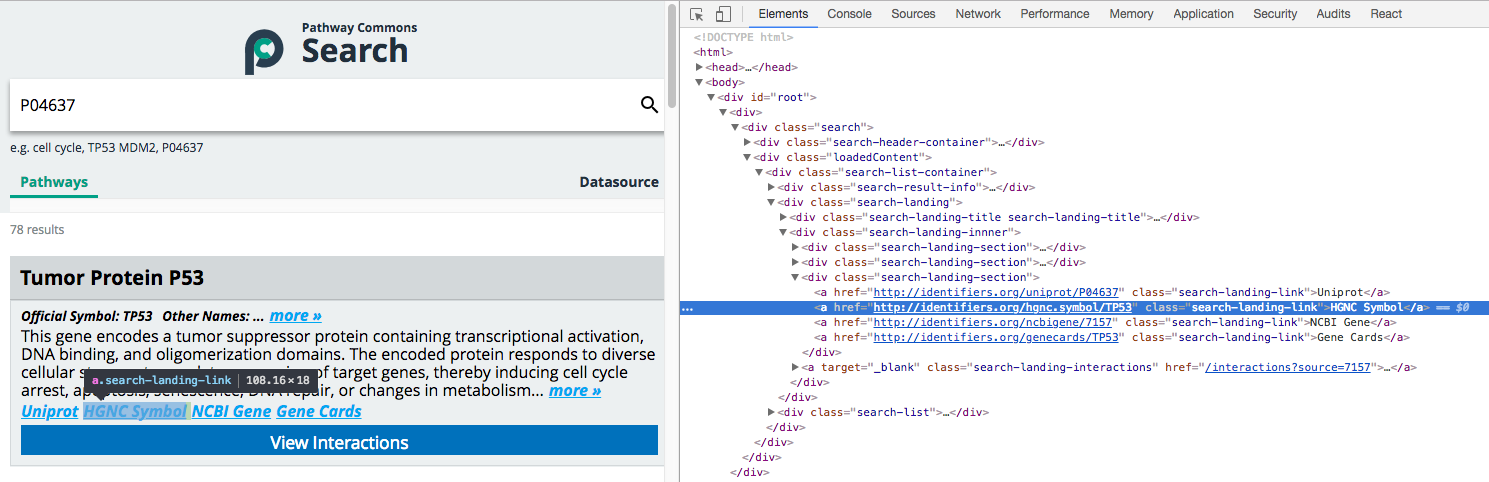This screenshot has height=482, width=1489.
Task: Expand the head element node
Action: coord(699,67)
